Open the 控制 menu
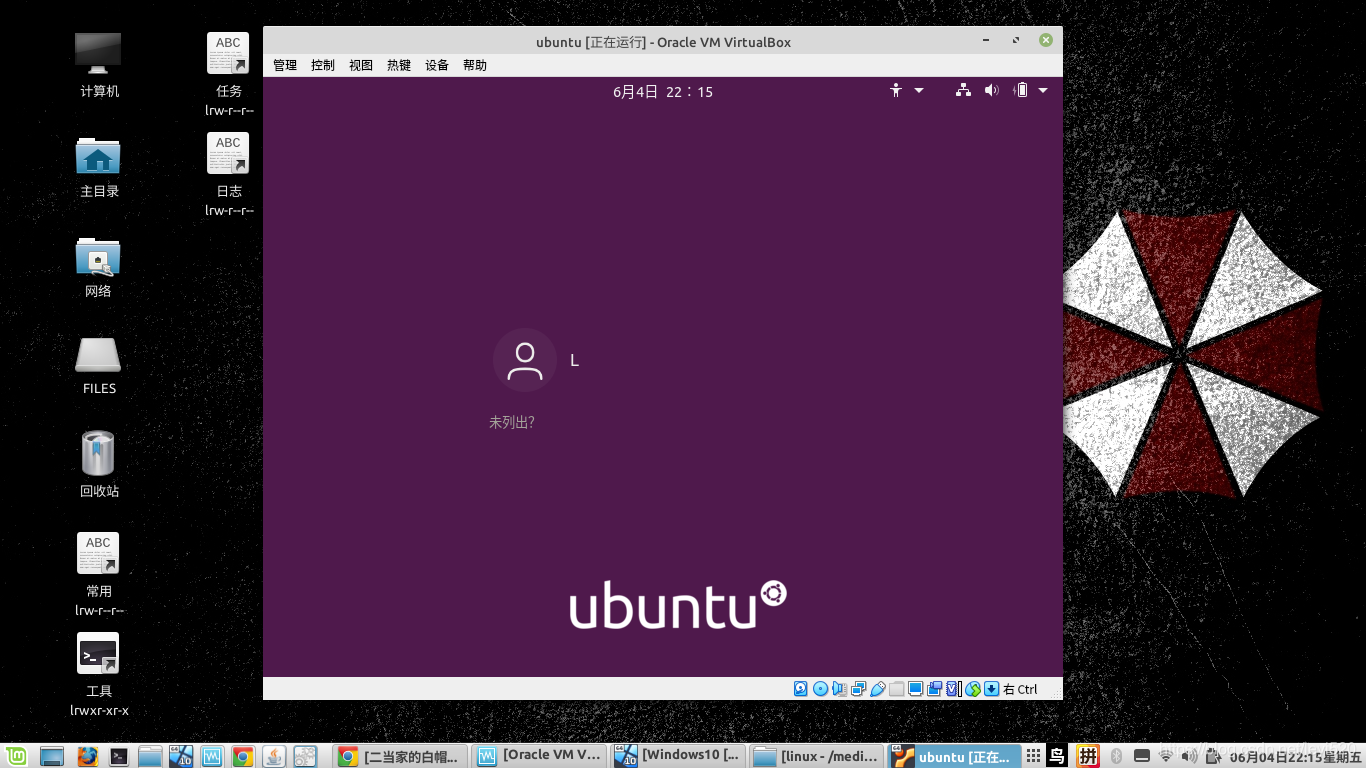The width and height of the screenshot is (1366, 768). click(x=323, y=65)
